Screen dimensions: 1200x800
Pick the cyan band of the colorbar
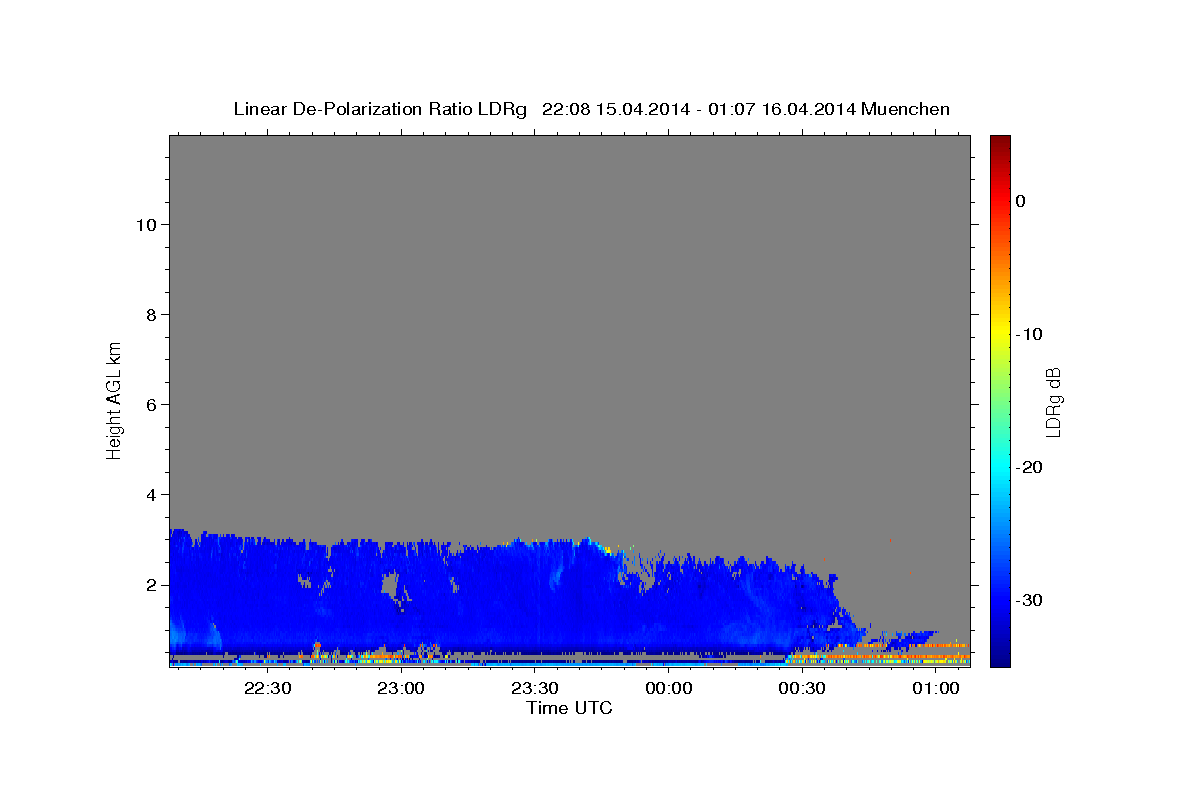[x=1000, y=468]
